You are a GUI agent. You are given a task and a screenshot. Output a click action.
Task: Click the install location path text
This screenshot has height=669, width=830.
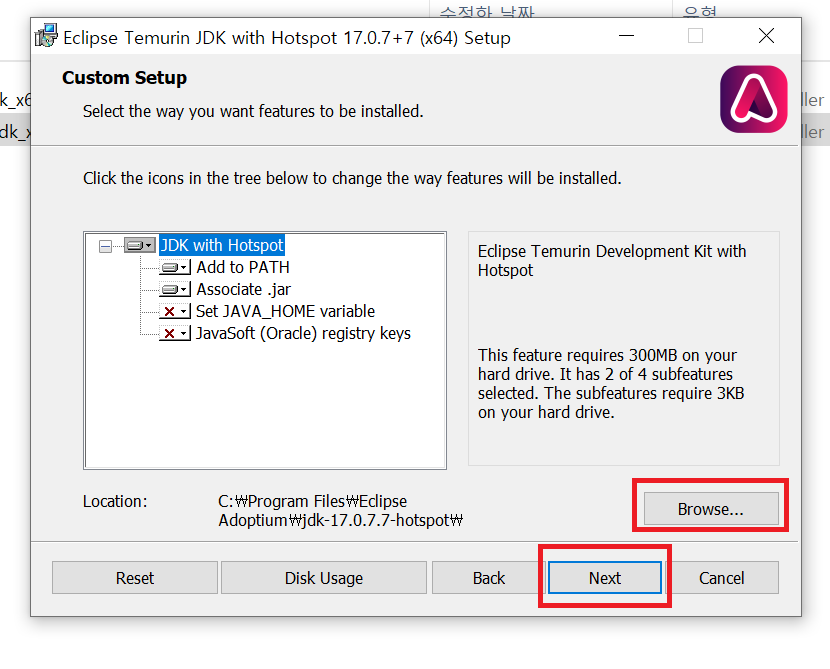point(340,511)
